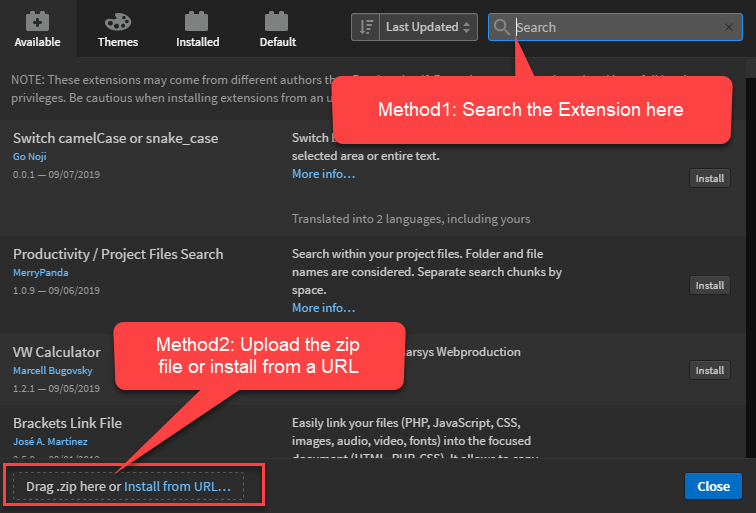Open author José A. Martínez's page
The width and height of the screenshot is (756, 513).
click(x=50, y=442)
